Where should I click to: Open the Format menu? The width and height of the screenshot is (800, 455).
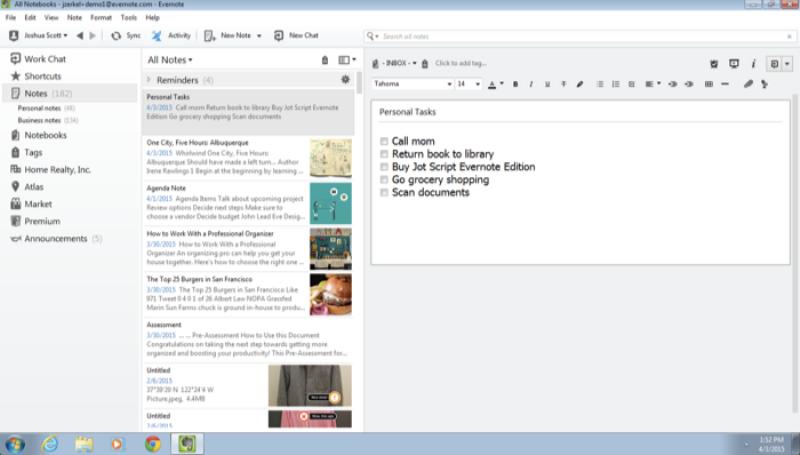(101, 18)
